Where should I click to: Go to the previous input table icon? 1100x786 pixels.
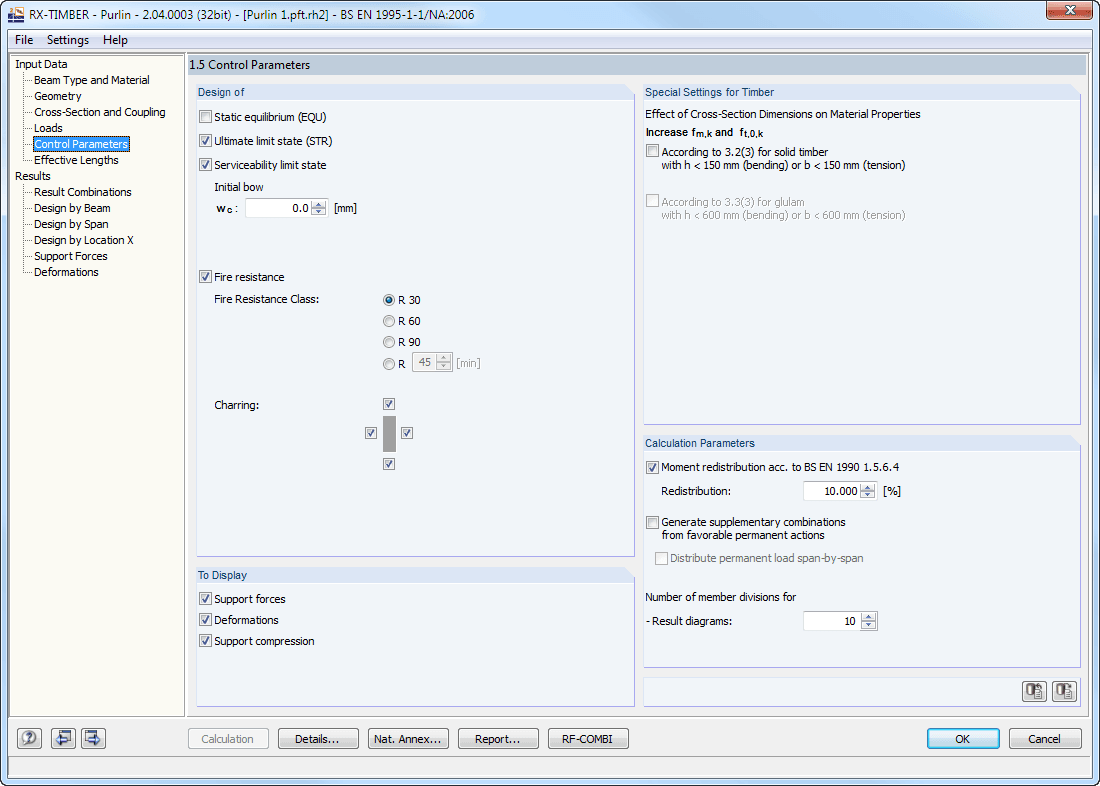tap(60, 738)
